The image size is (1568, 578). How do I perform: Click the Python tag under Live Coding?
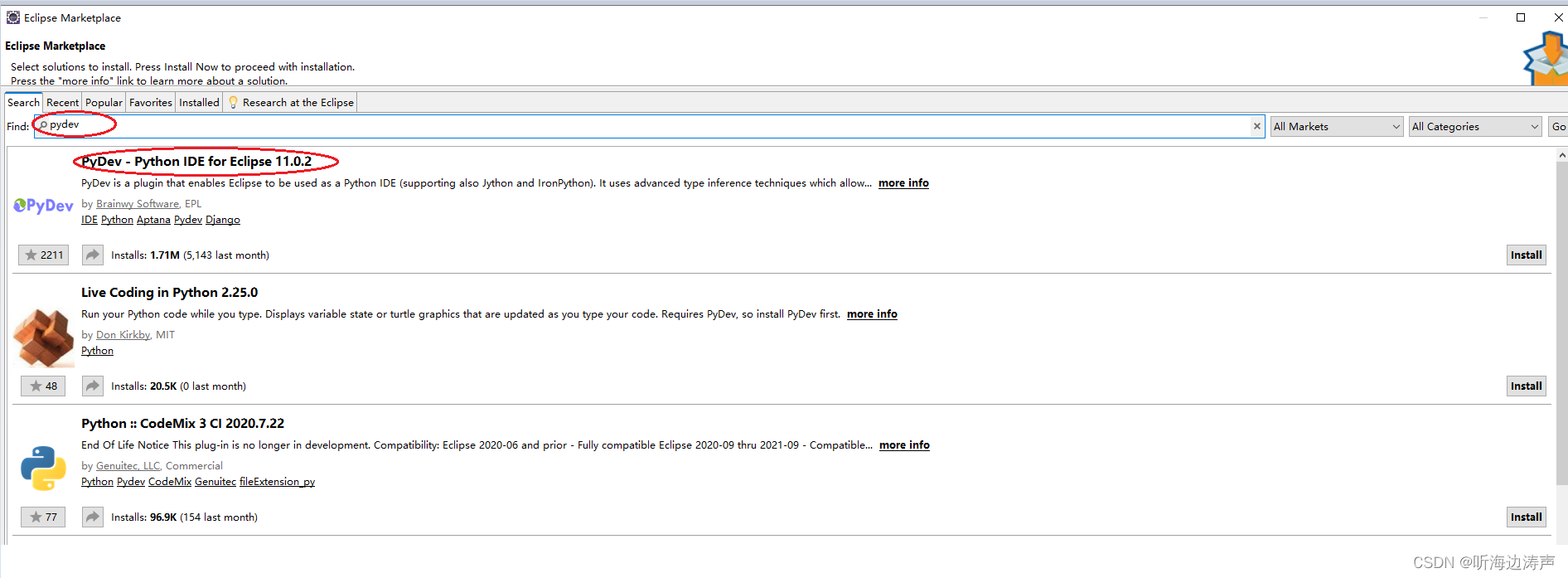97,351
